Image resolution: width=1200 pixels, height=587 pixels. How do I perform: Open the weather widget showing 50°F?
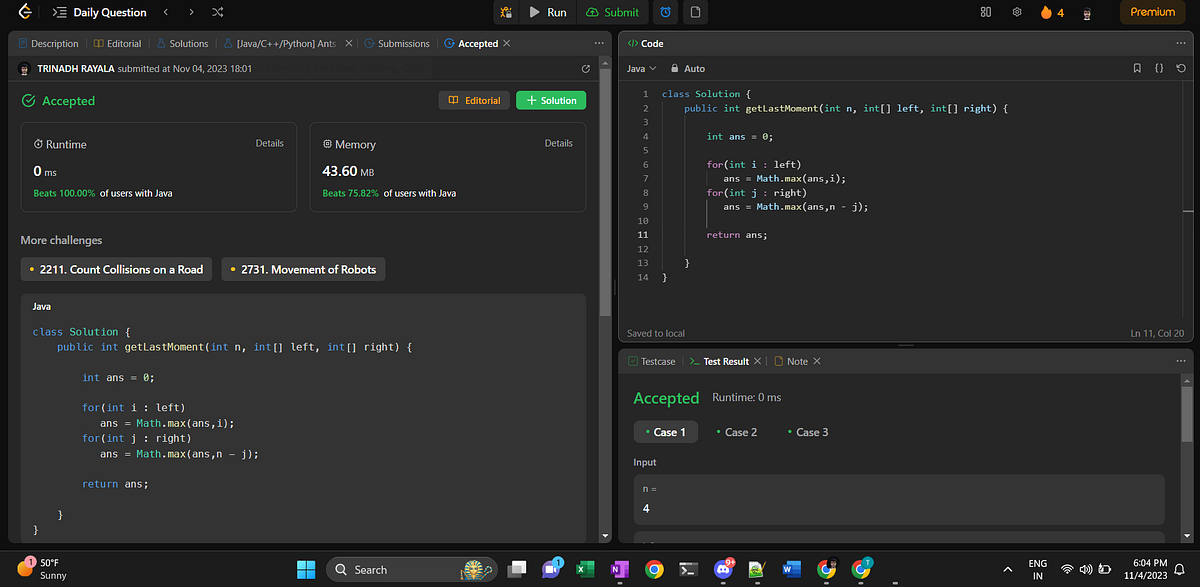42,569
